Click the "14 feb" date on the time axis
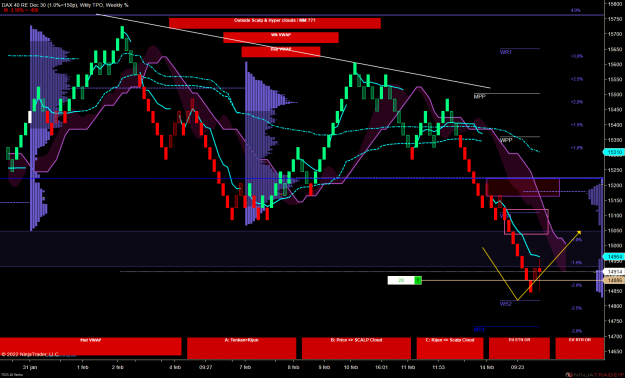 point(487,367)
